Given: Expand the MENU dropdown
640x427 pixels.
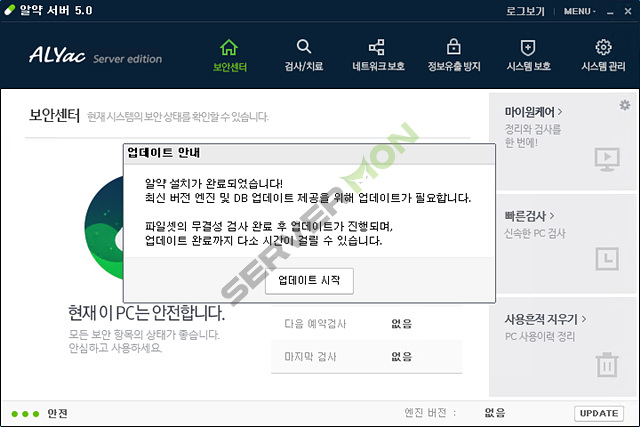Looking at the screenshot, I should click(580, 11).
